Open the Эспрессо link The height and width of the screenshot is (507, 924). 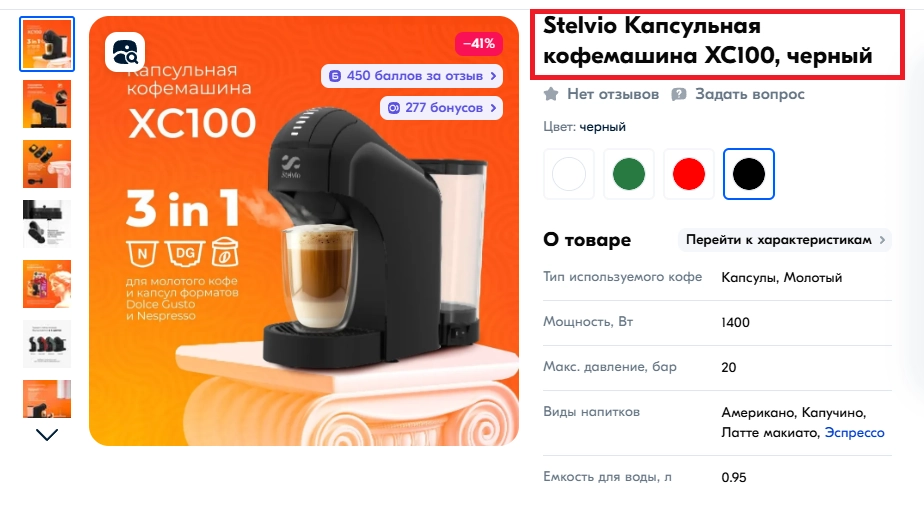click(x=854, y=433)
